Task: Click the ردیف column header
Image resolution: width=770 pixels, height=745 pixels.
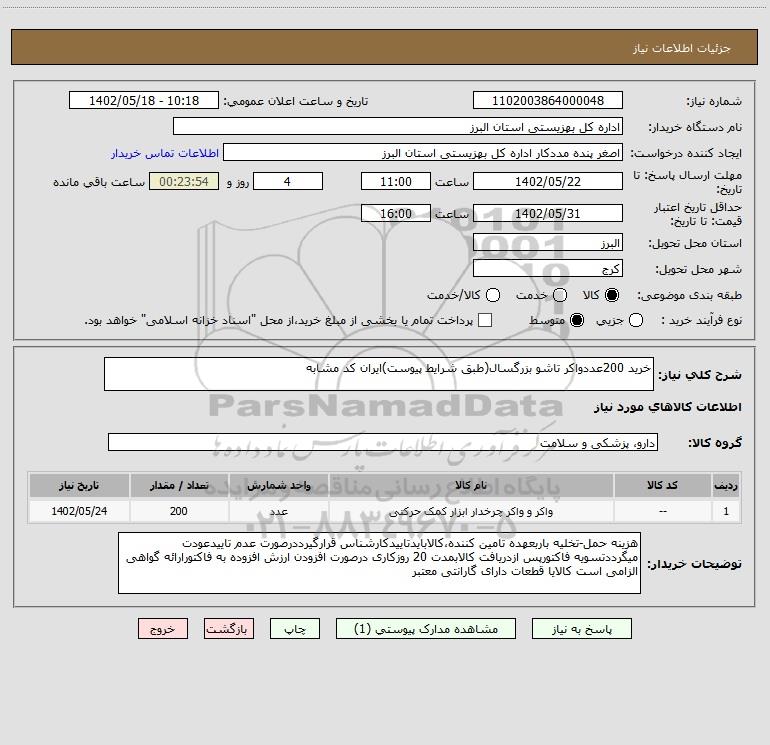Action: (x=726, y=485)
